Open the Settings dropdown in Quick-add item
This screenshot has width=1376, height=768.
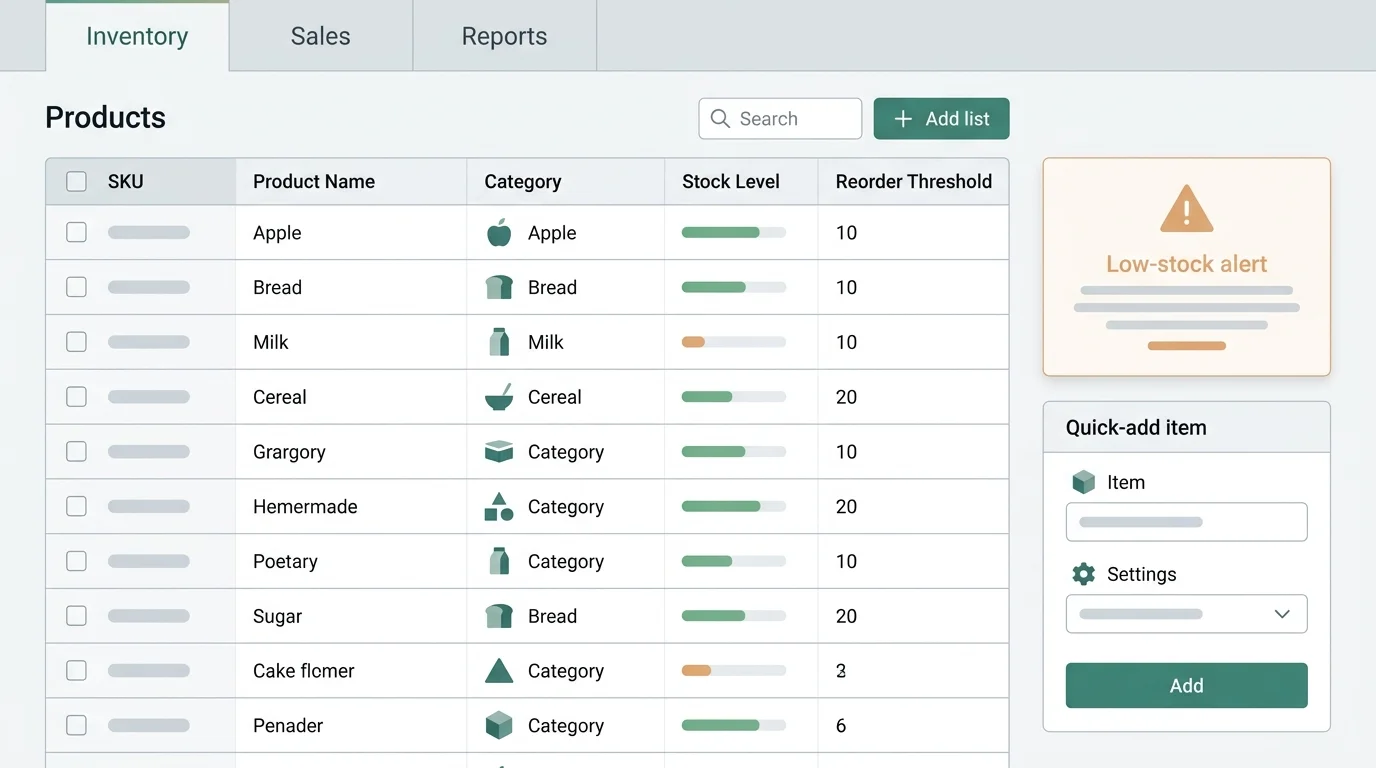coord(1187,614)
